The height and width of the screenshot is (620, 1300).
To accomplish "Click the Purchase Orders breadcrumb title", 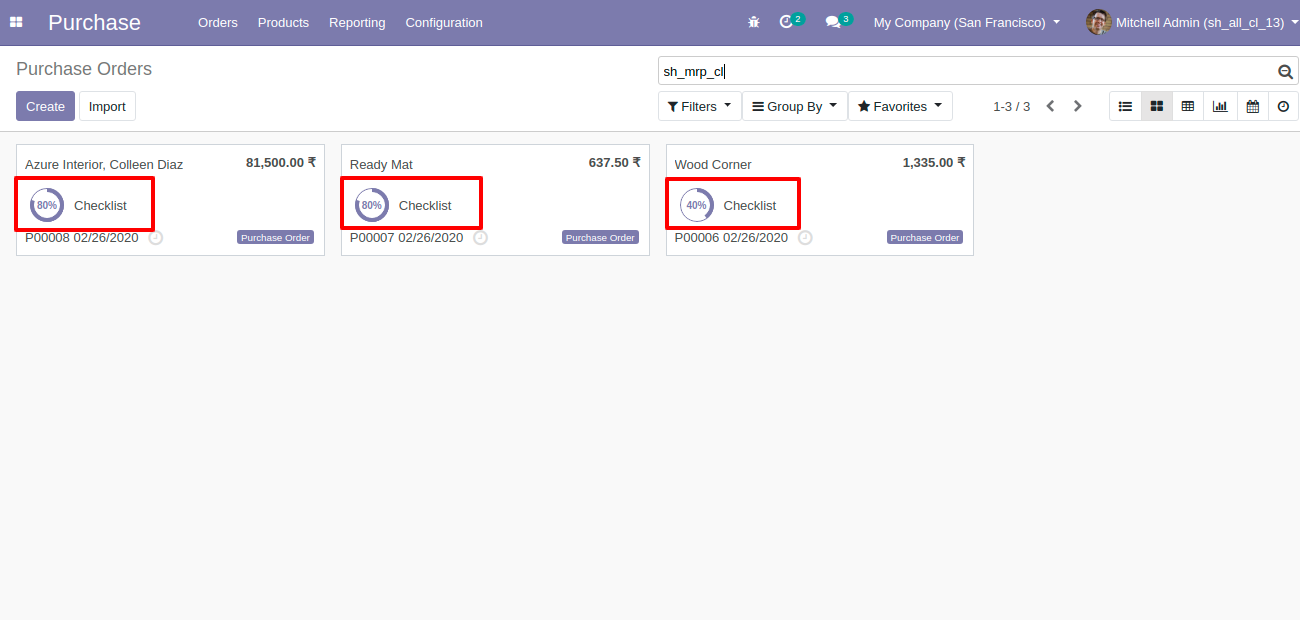I will point(84,69).
